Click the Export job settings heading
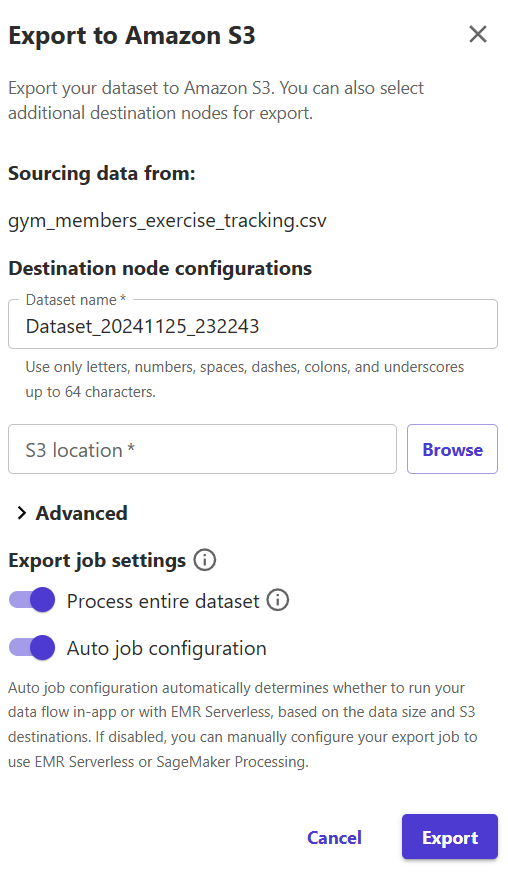 pos(97,560)
